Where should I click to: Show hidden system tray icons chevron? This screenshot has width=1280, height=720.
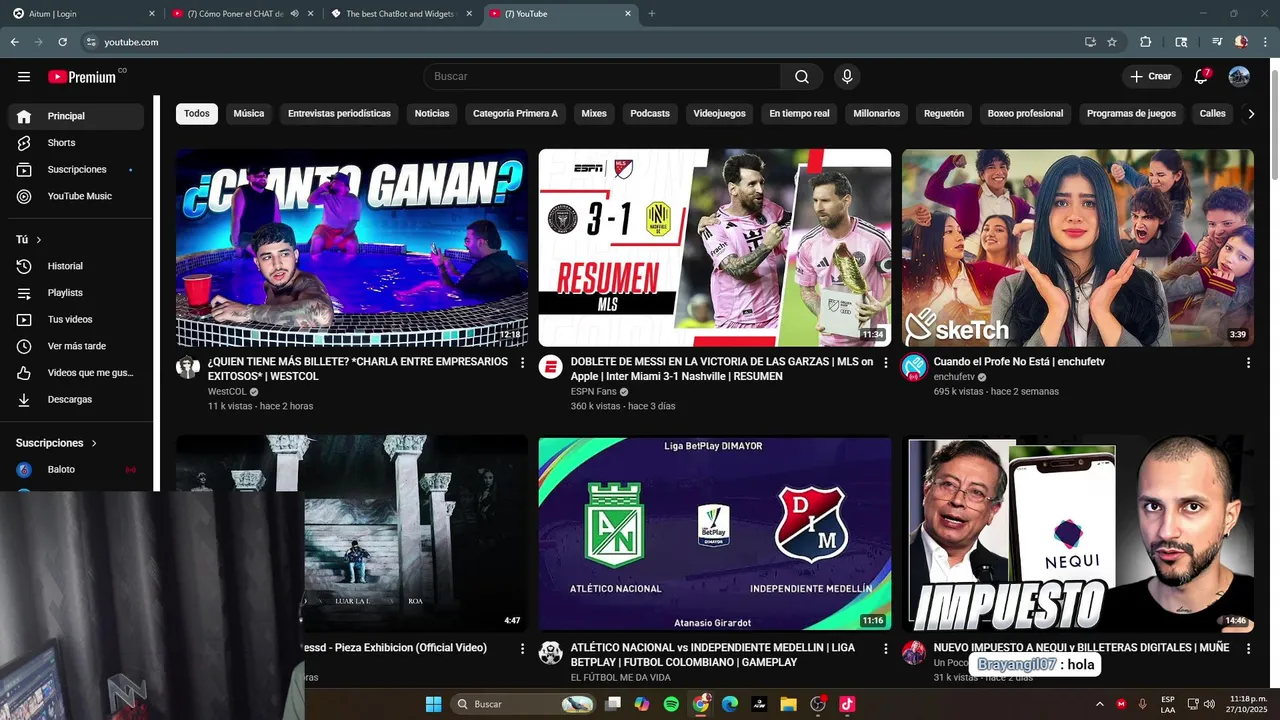[x=1099, y=704]
